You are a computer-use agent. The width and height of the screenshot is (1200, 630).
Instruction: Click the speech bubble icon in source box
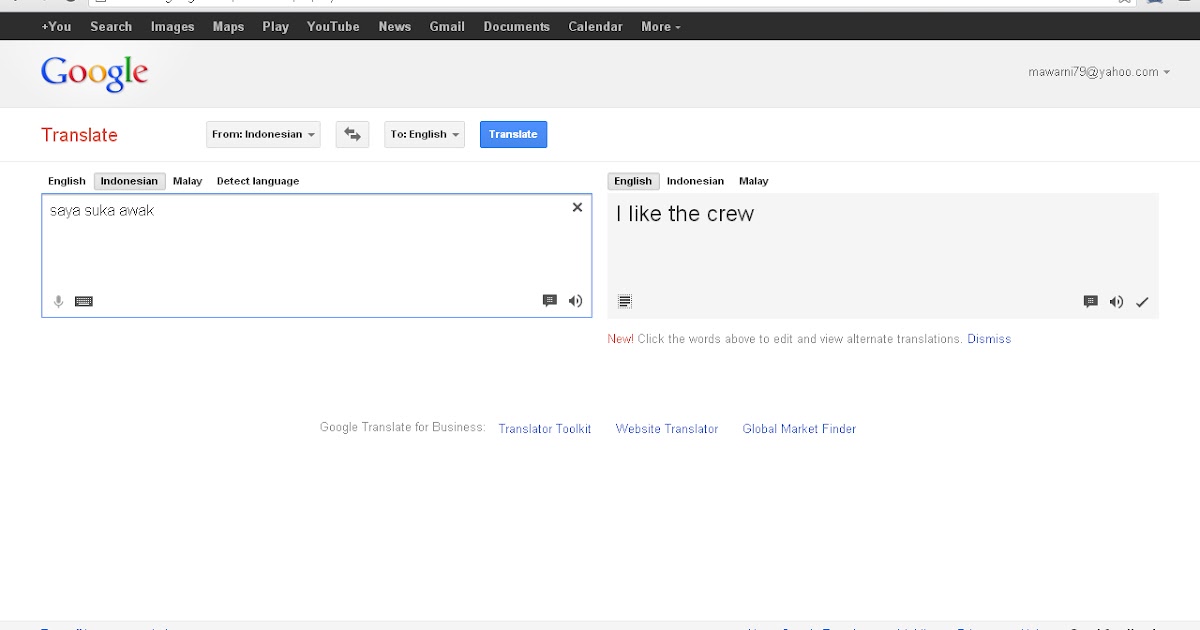[x=549, y=300]
